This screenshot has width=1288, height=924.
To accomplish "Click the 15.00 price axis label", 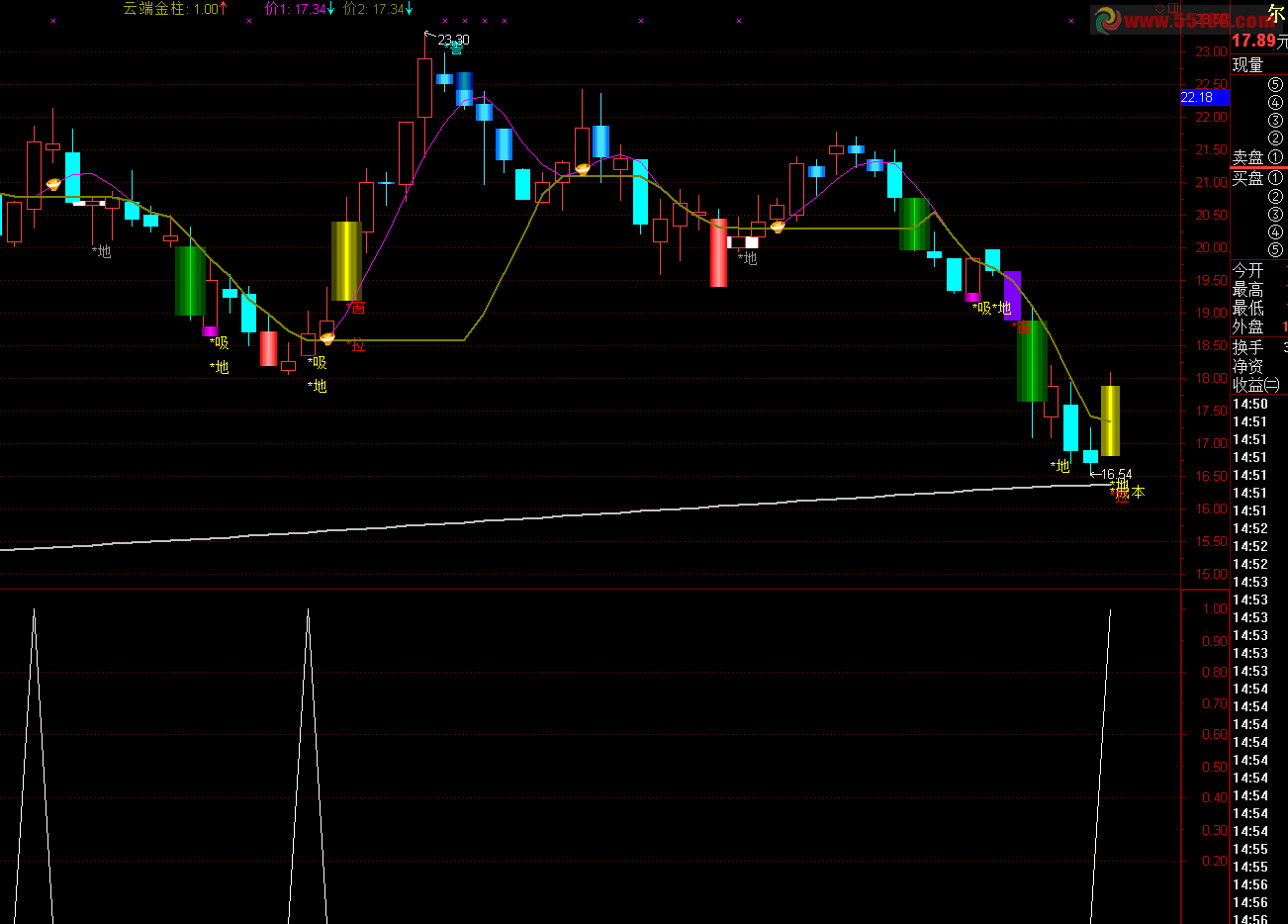I will 1211,574.
